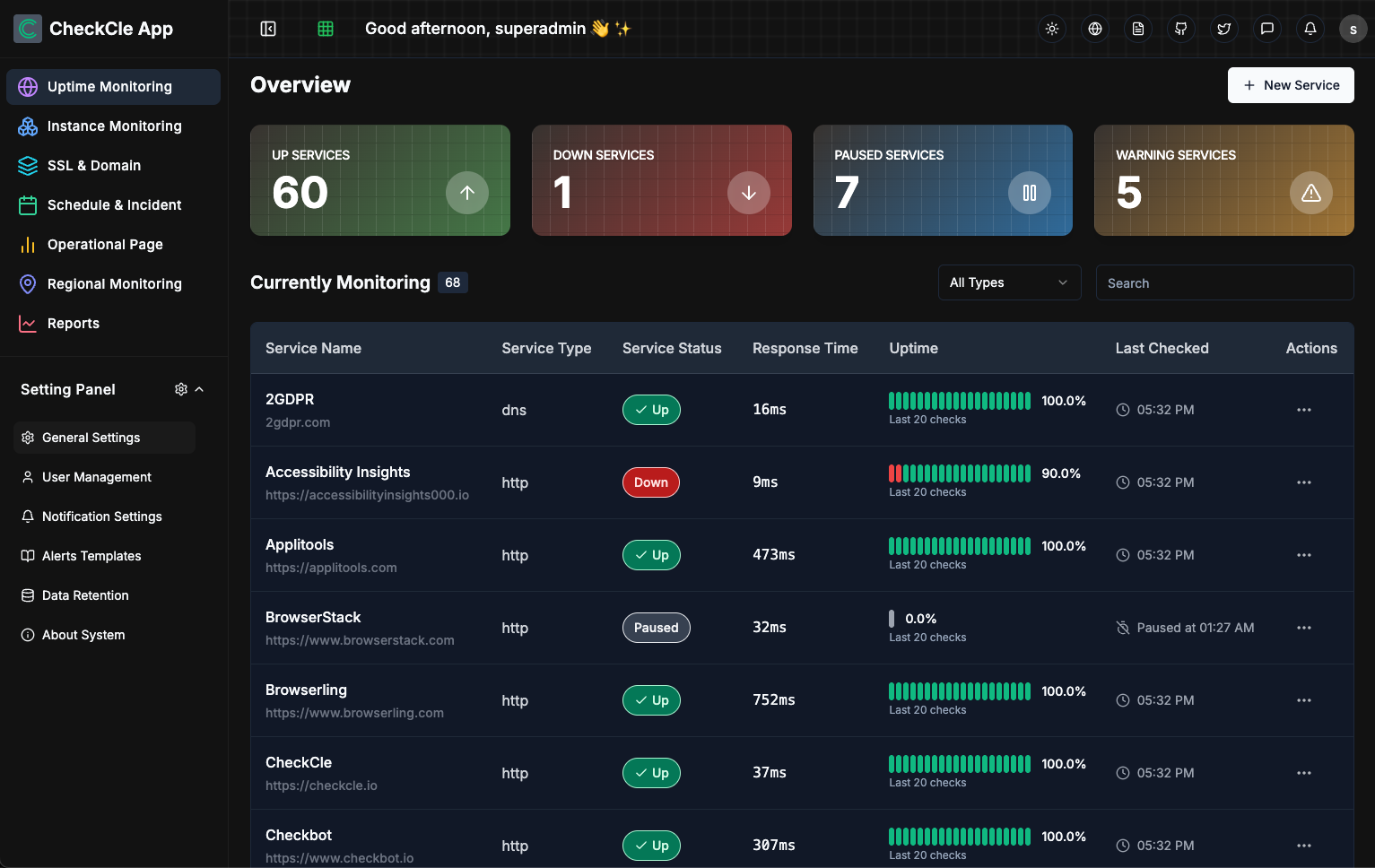
Task: Go to Schedule & Incident page
Action: (113, 204)
